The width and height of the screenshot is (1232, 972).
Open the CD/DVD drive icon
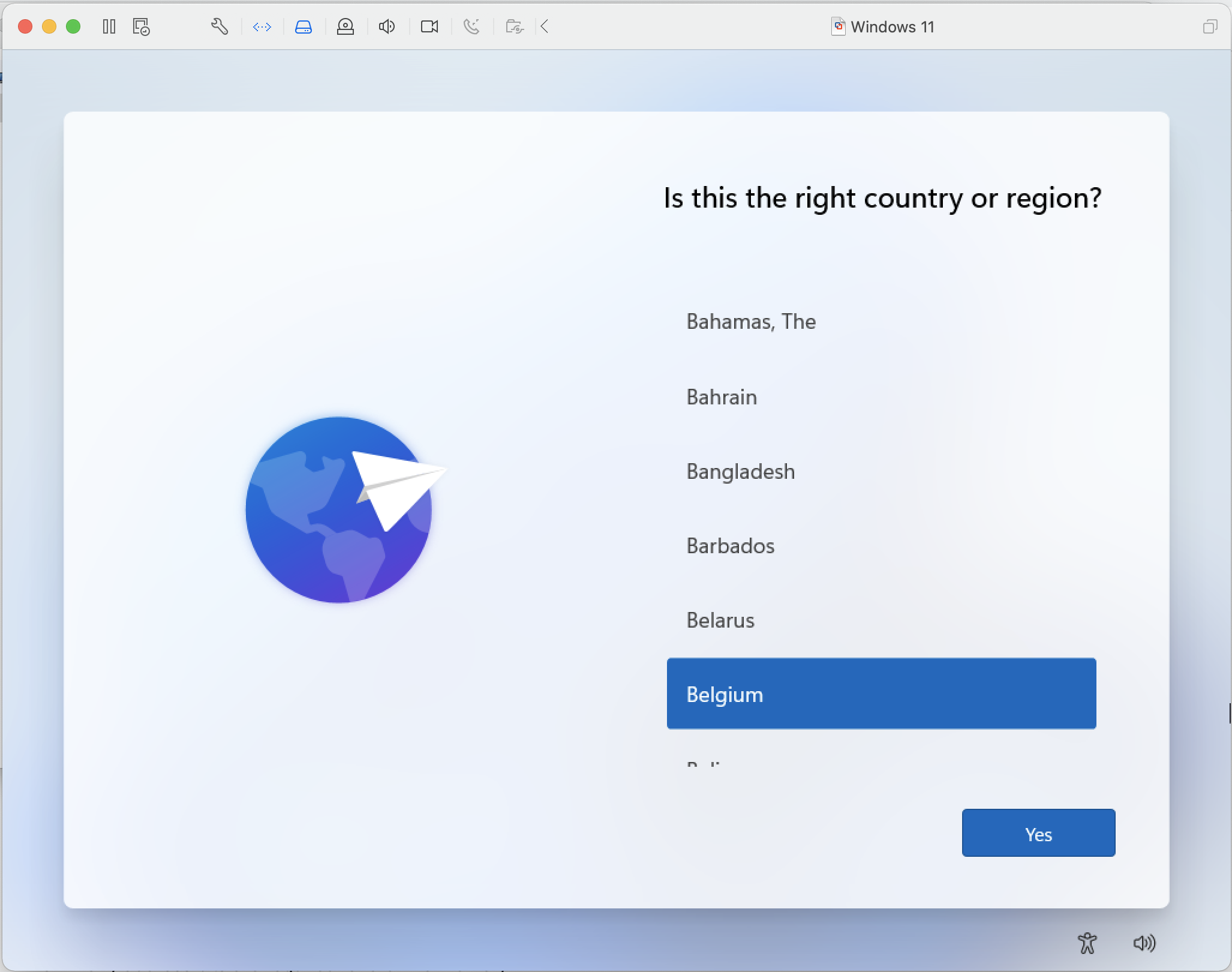[x=345, y=26]
